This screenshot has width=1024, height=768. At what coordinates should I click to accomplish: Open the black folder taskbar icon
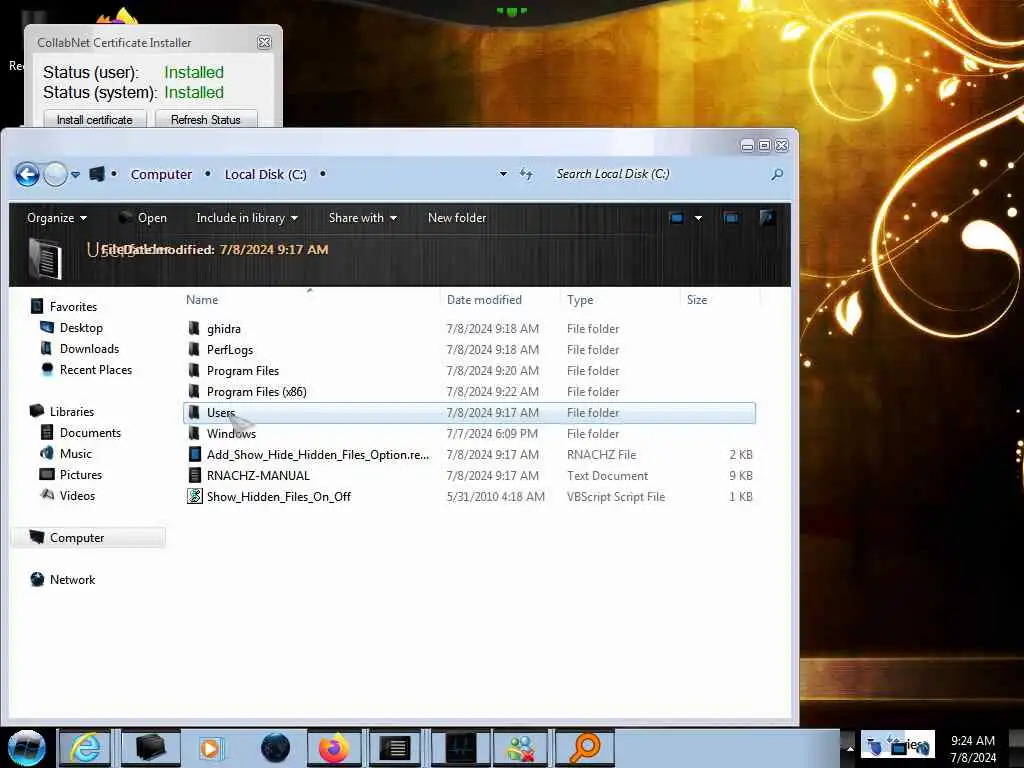150,748
